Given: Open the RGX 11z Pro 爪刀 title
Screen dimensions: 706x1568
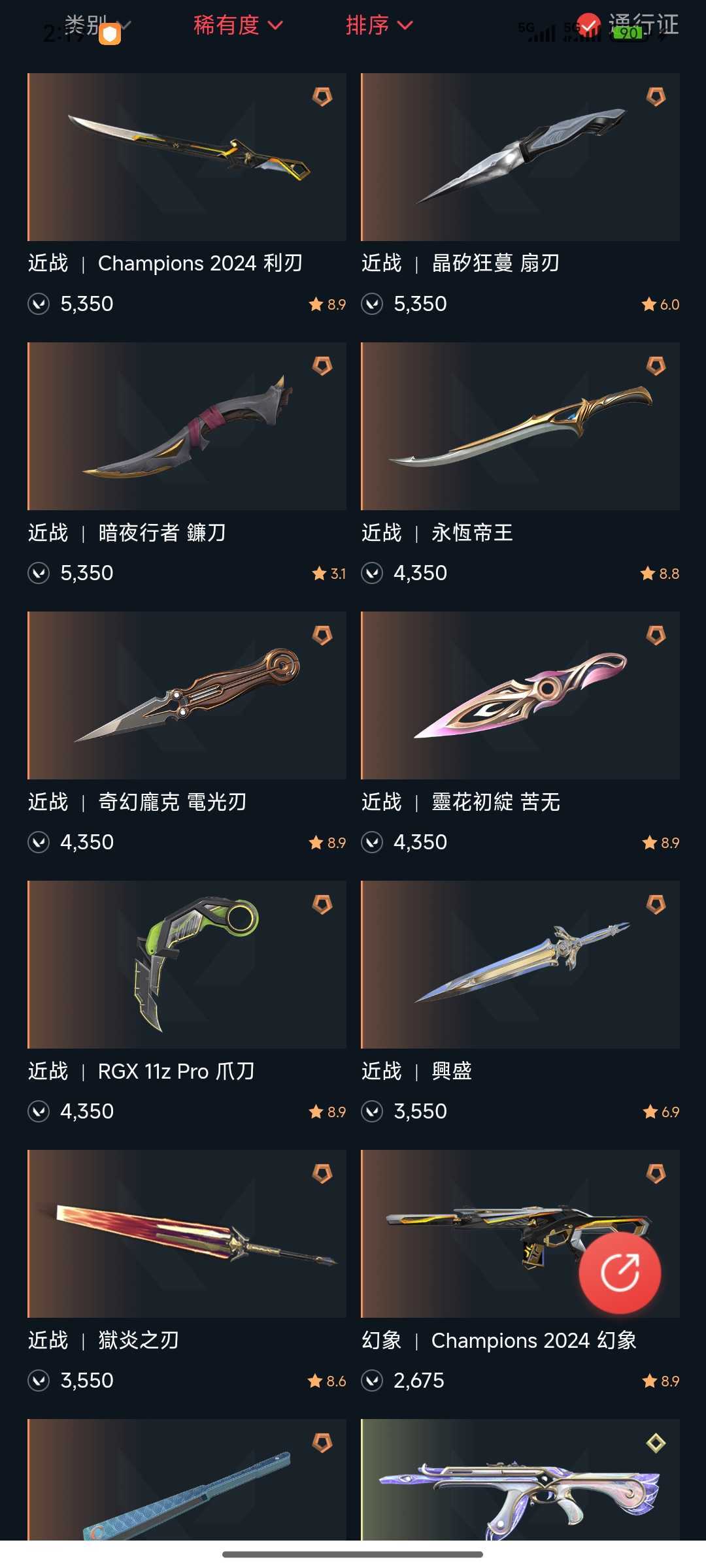Looking at the screenshot, I should (x=176, y=1071).
